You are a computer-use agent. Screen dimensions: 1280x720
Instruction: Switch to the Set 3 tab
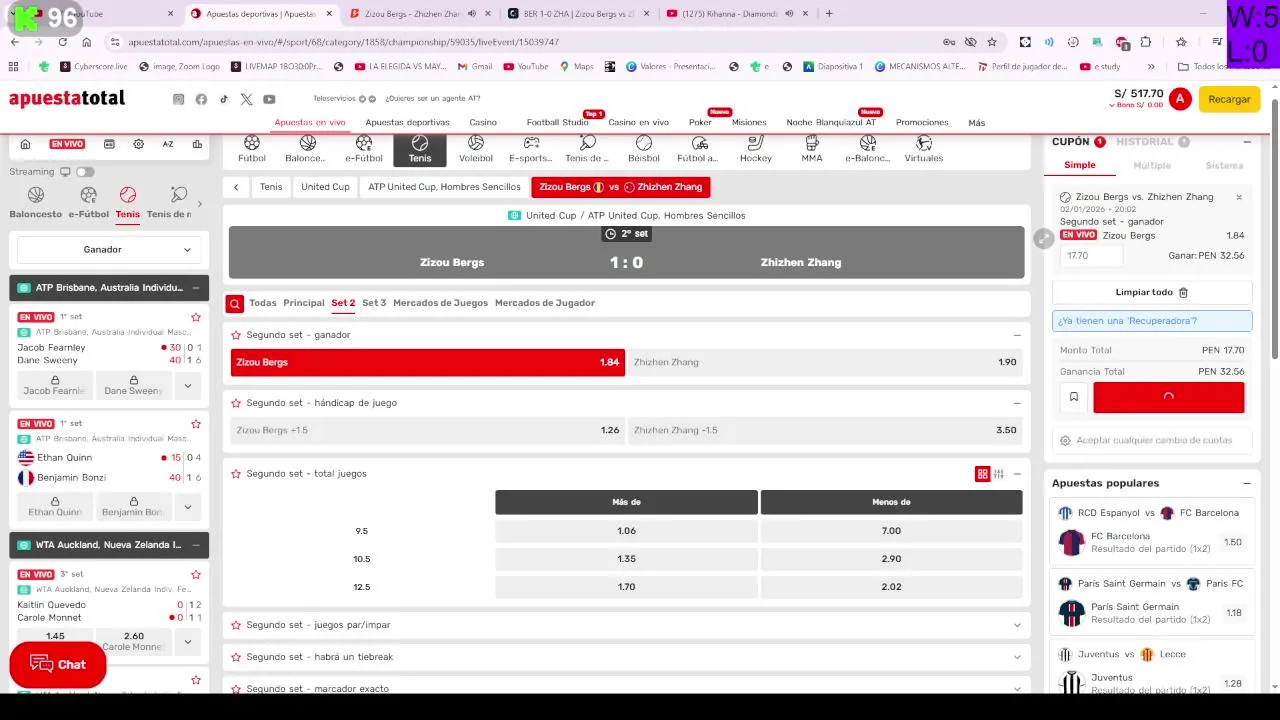click(374, 303)
